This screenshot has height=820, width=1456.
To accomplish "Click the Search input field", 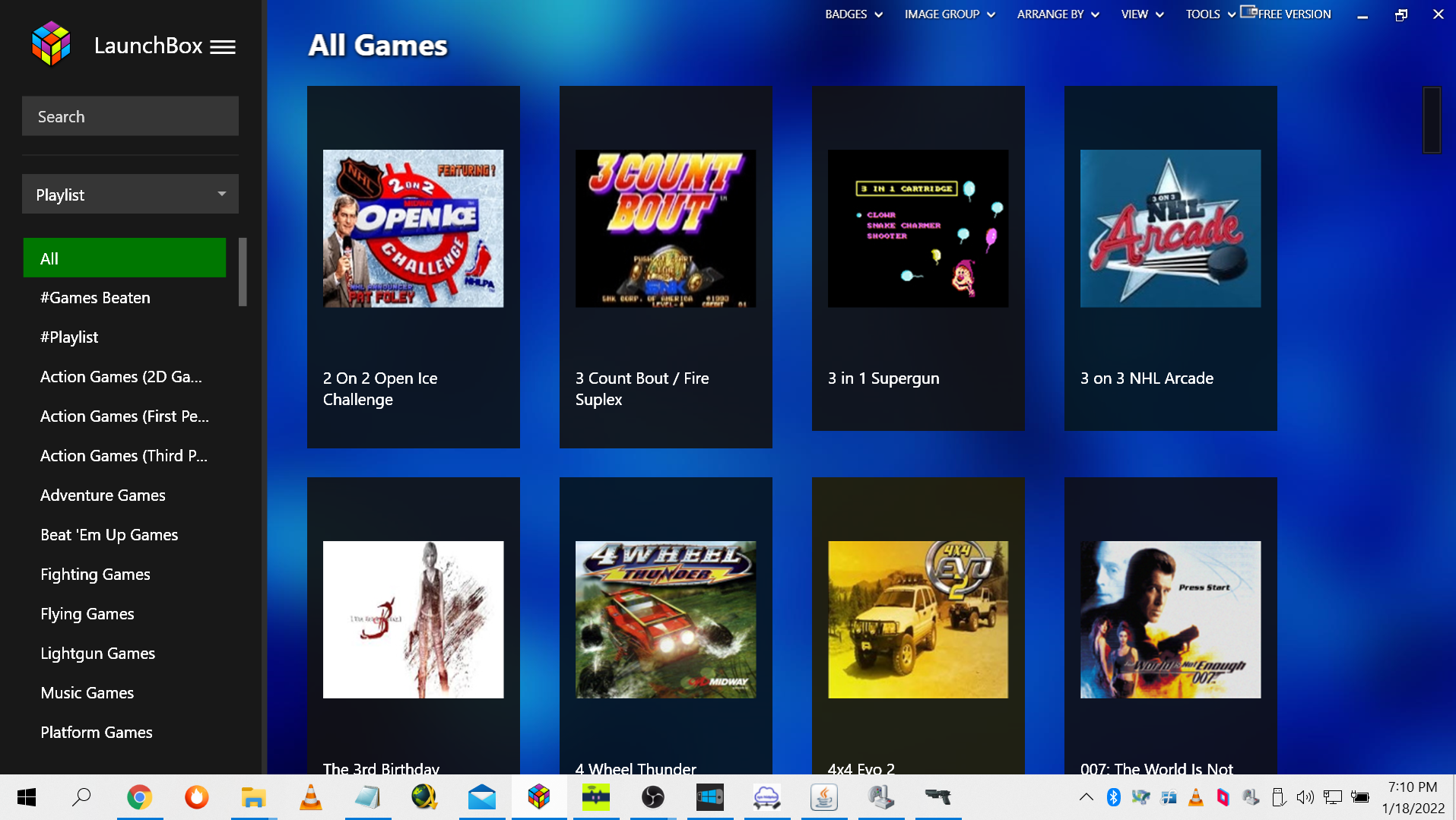I will [130, 116].
